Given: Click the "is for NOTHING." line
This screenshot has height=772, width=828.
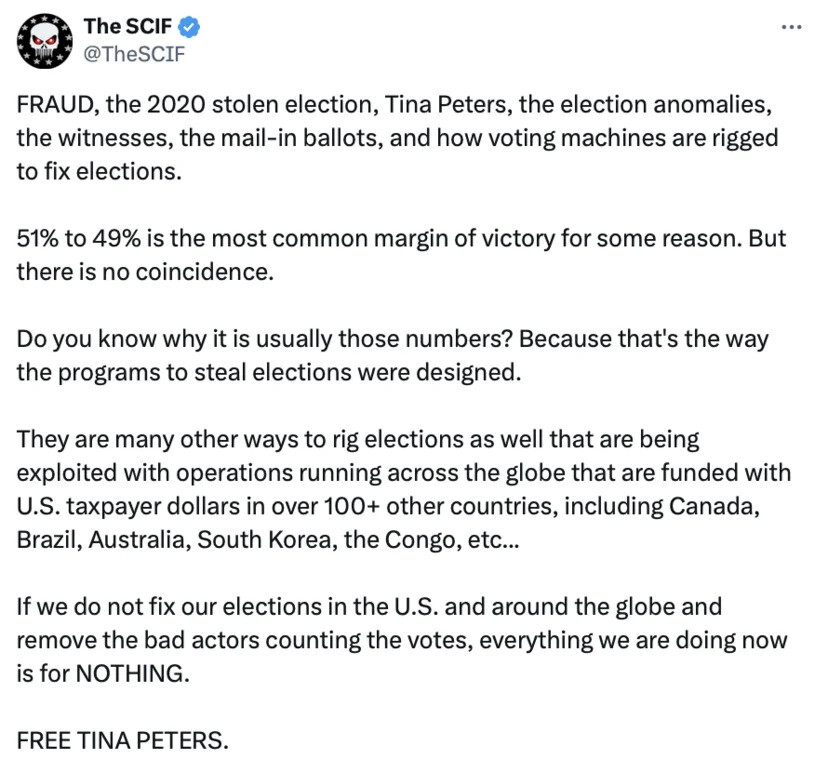Looking at the screenshot, I should click(102, 672).
